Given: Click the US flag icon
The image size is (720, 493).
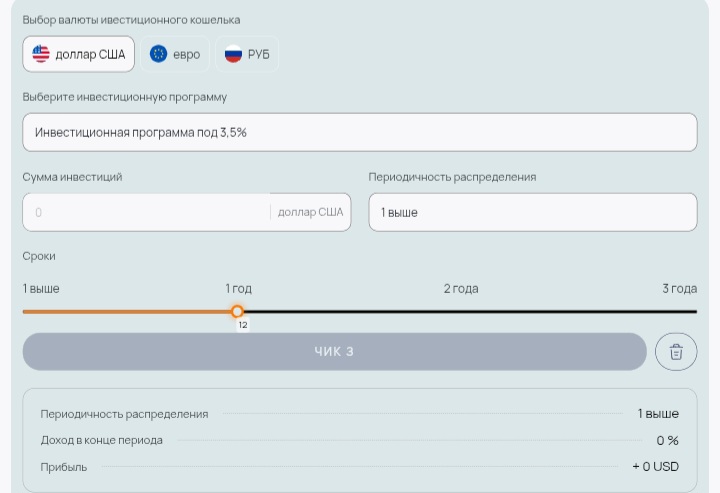Looking at the screenshot, I should point(41,54).
